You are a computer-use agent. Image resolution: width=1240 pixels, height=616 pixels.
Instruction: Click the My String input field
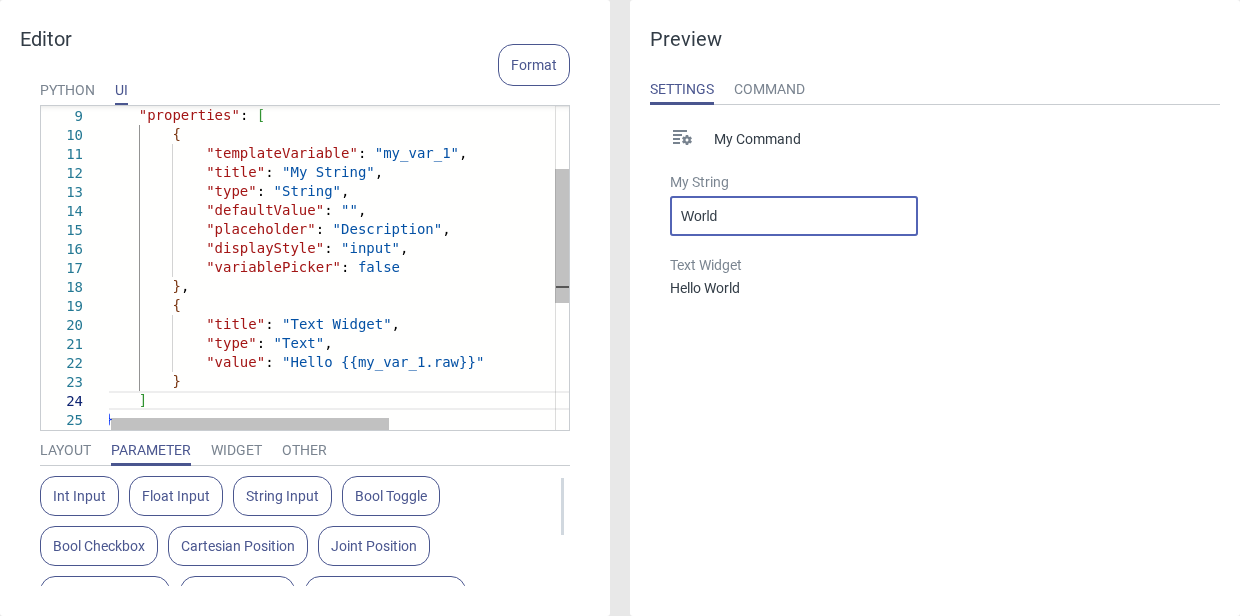point(793,216)
